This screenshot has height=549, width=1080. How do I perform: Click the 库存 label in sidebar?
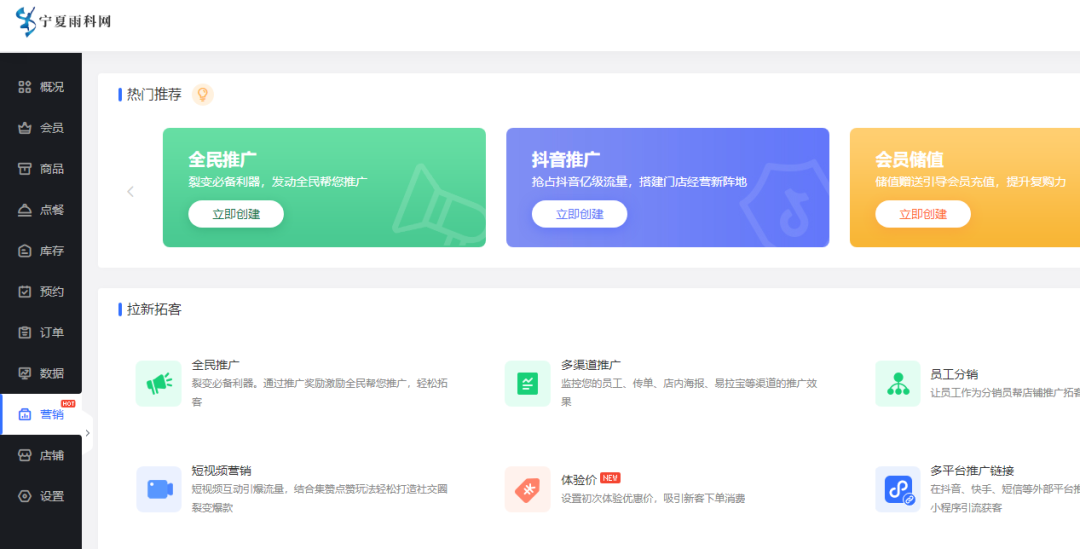click(52, 251)
